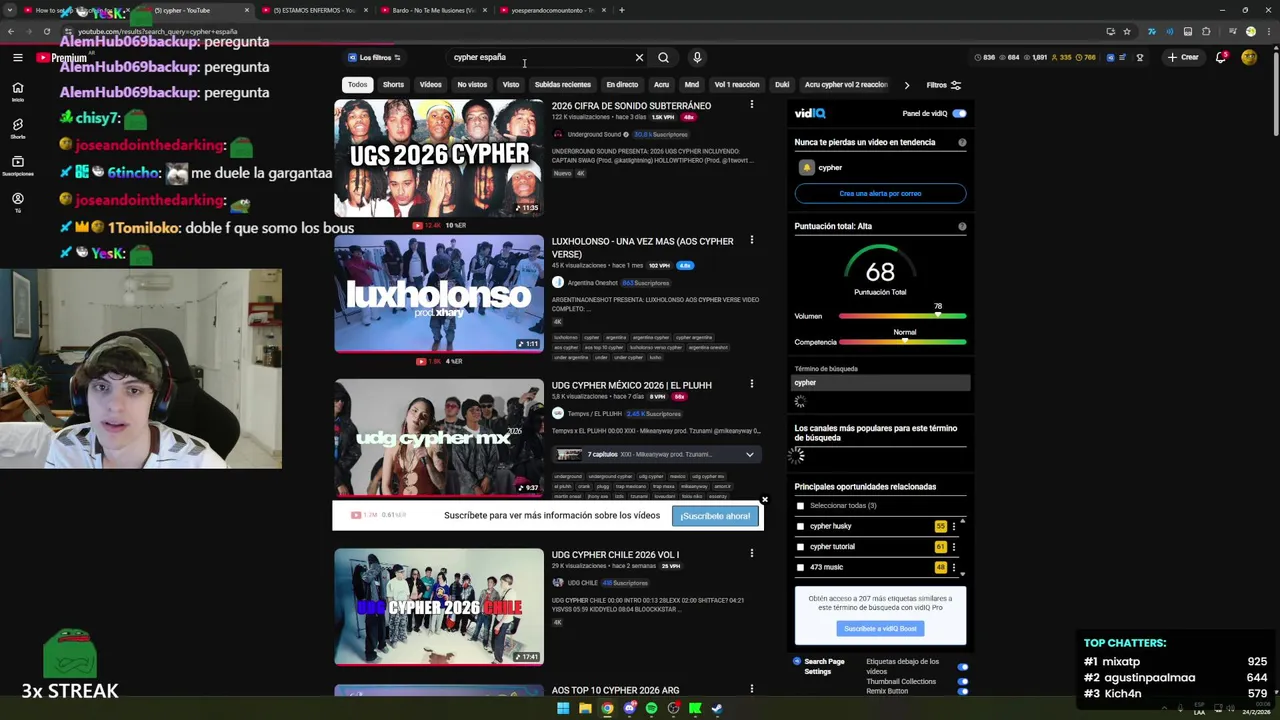This screenshot has height=720, width=1280.
Task: Close the vidIQ subscribe banner
Action: click(x=765, y=499)
